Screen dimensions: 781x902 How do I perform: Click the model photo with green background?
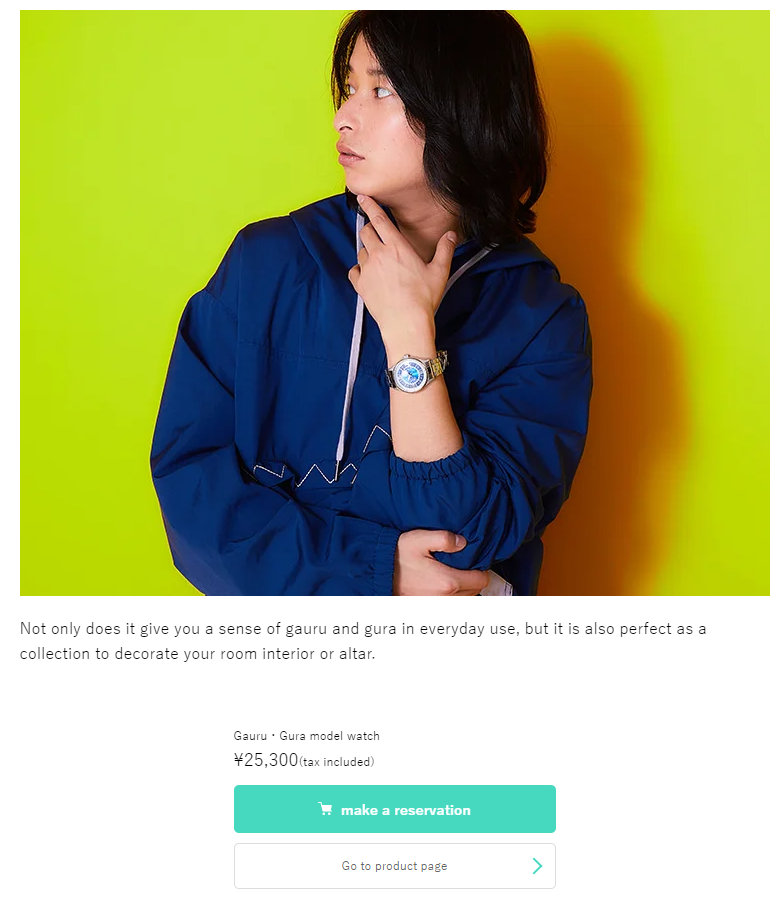[395, 303]
